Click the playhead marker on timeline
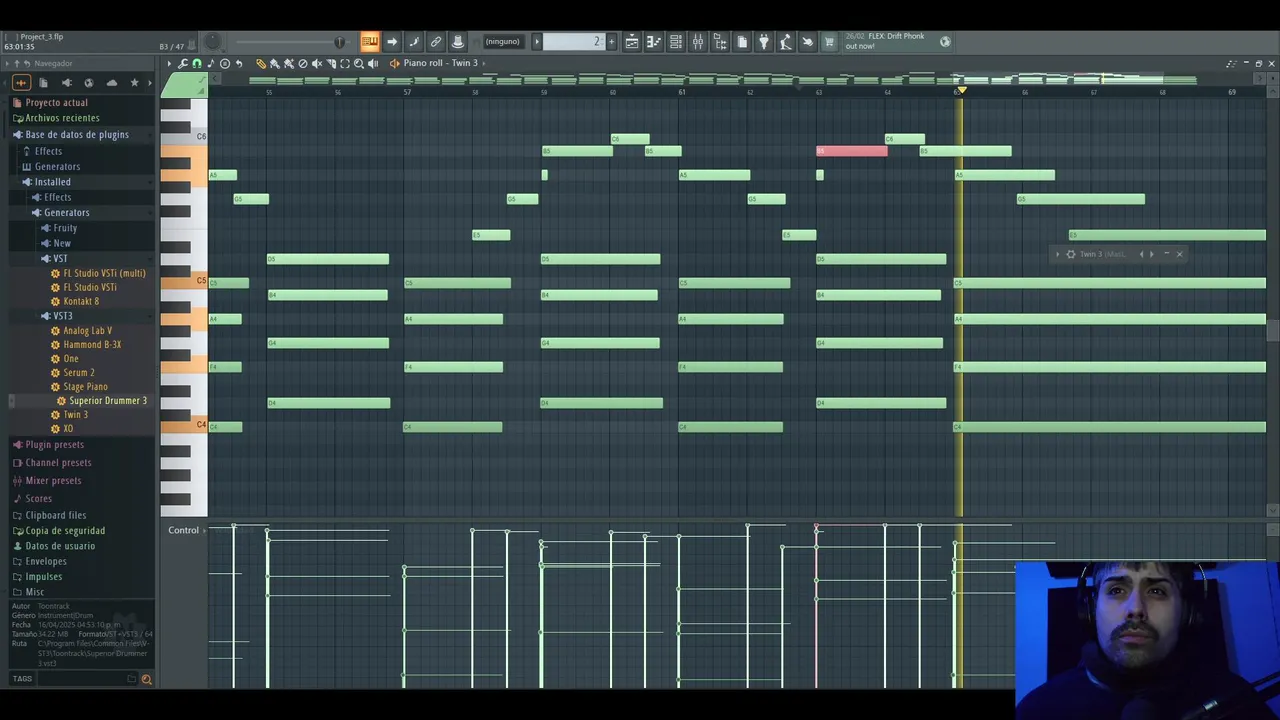 (x=961, y=91)
